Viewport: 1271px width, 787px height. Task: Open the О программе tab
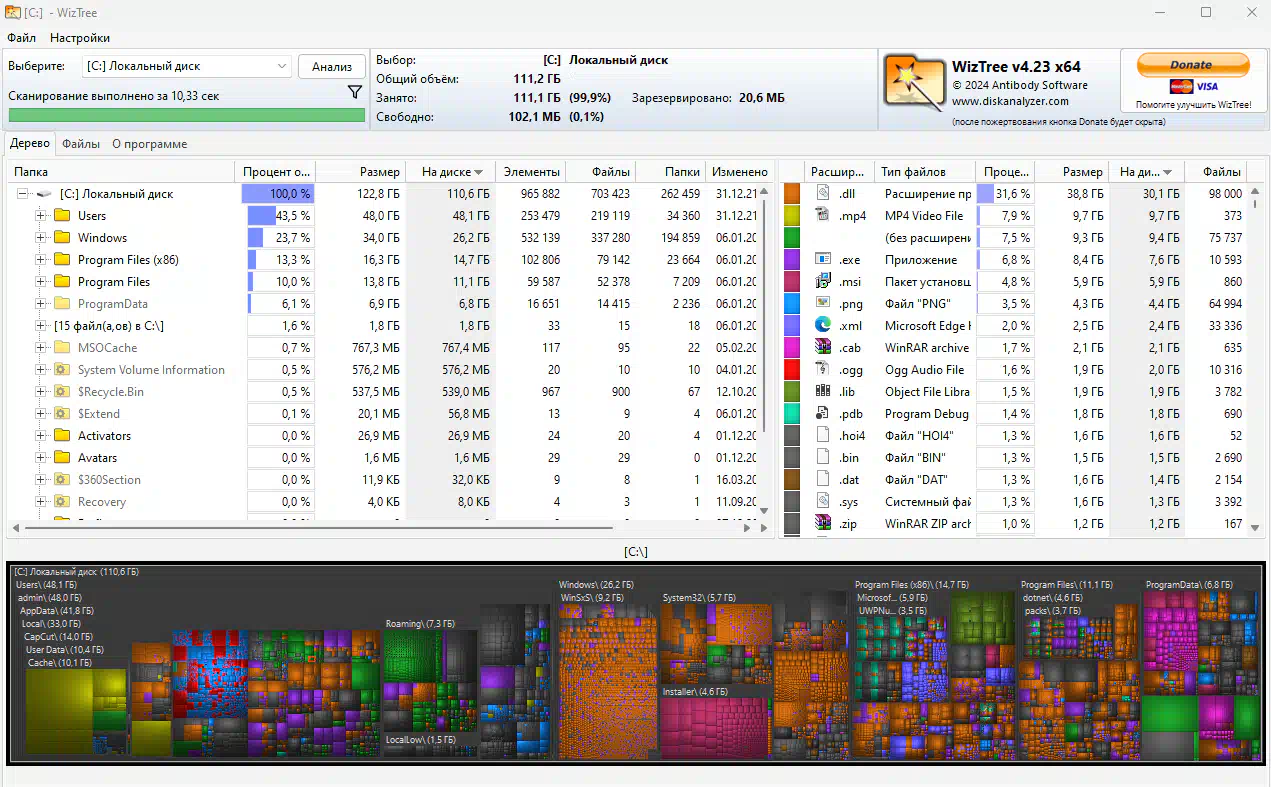150,144
